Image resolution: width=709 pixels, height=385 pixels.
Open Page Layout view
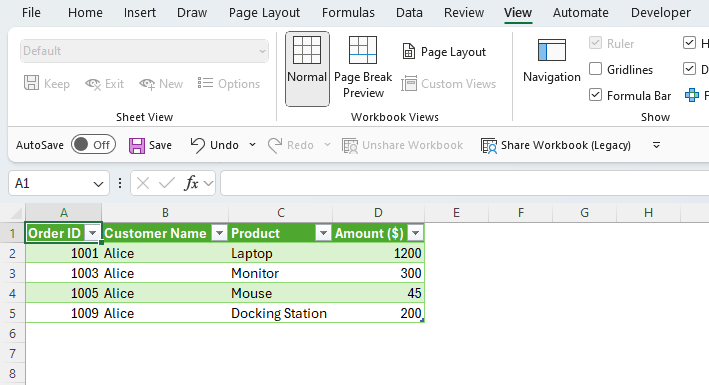444,52
